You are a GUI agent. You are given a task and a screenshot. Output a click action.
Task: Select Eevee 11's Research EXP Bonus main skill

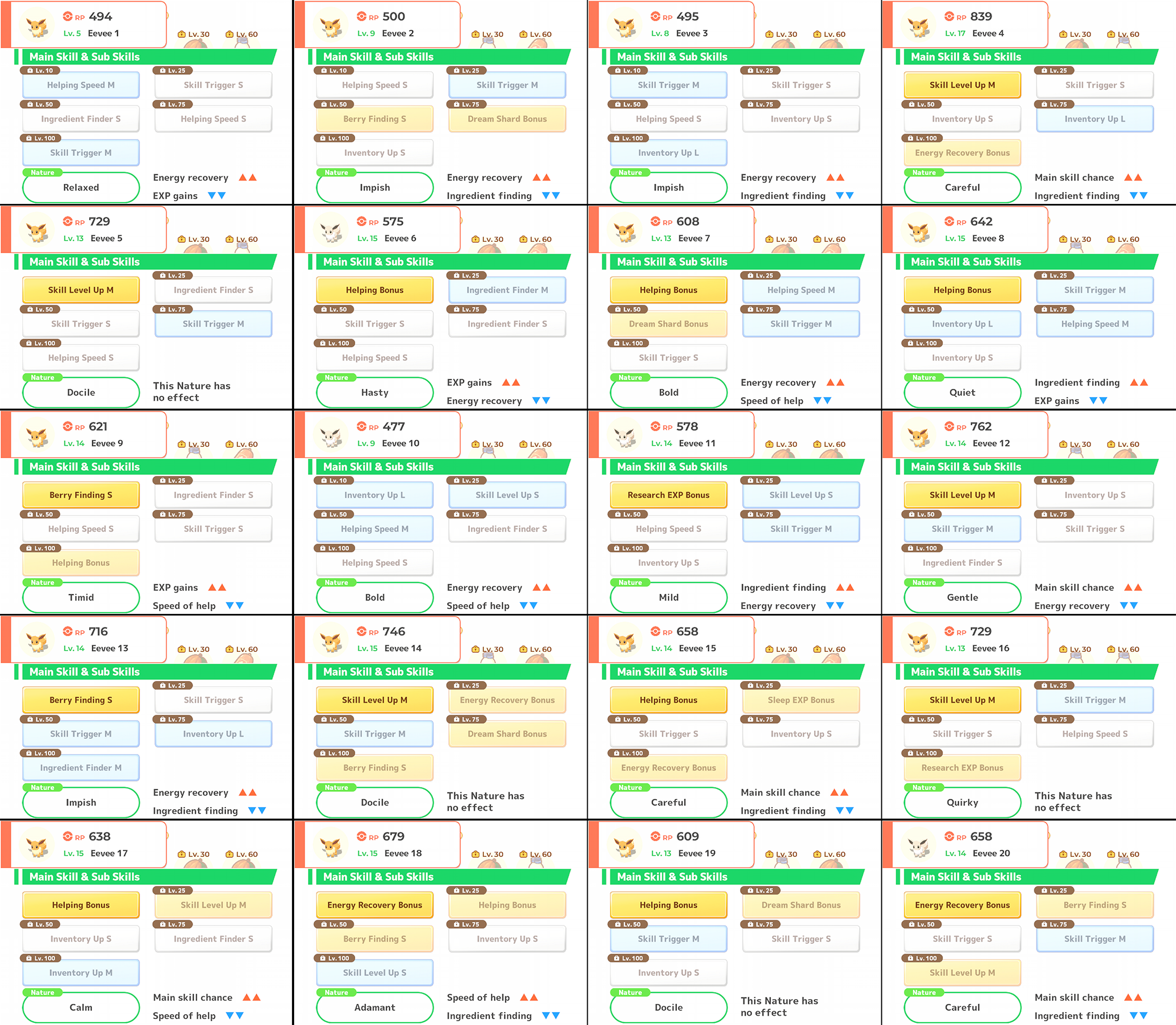coord(668,495)
